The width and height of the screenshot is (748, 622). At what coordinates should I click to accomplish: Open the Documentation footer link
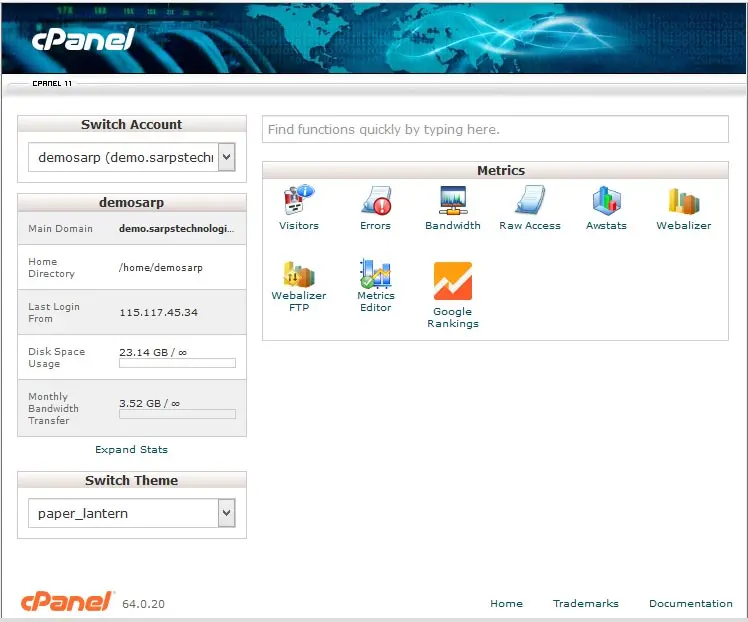click(x=691, y=603)
